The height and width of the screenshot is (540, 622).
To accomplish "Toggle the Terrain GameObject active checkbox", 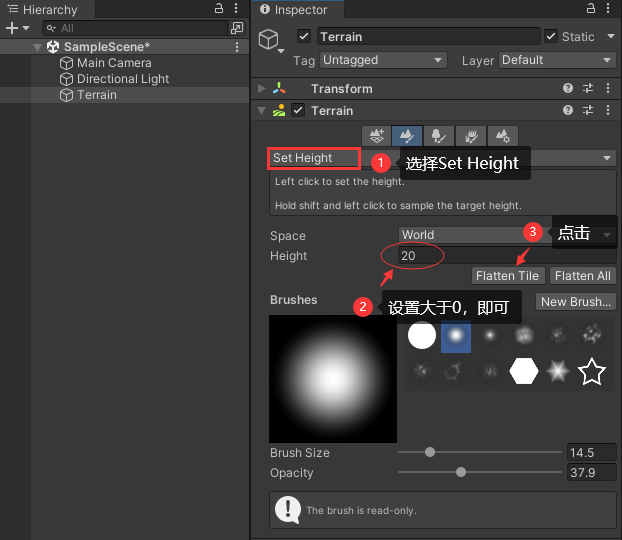I will pyautogui.click(x=303, y=37).
